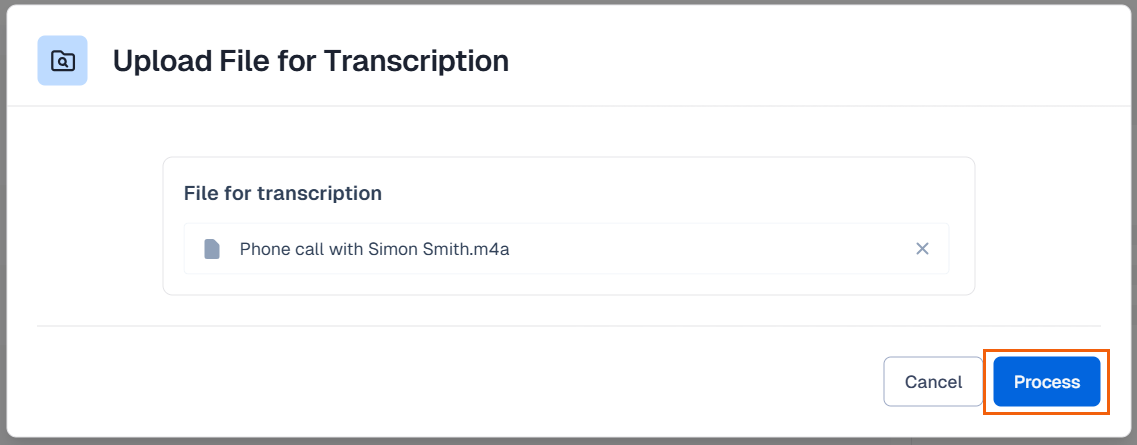The image size is (1137, 445).
Task: Click the folder search icon in header
Action: 62,61
